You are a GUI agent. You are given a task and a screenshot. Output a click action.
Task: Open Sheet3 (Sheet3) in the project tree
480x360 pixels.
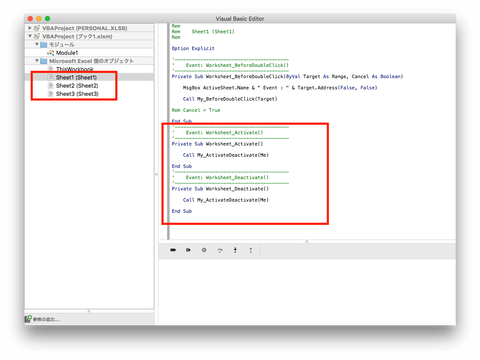click(x=77, y=94)
